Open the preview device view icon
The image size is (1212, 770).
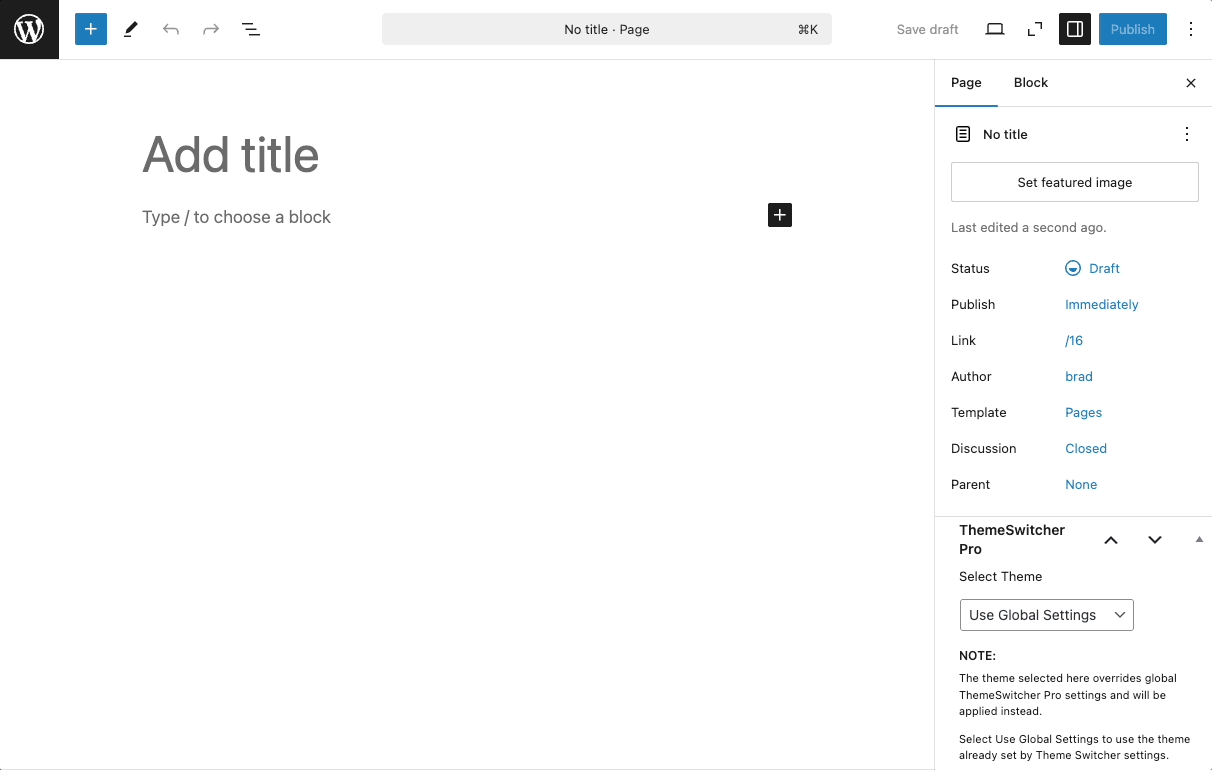[995, 29]
